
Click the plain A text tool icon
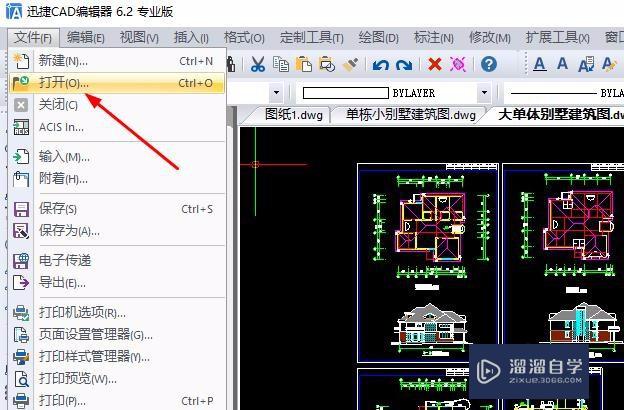pyautogui.click(x=562, y=63)
